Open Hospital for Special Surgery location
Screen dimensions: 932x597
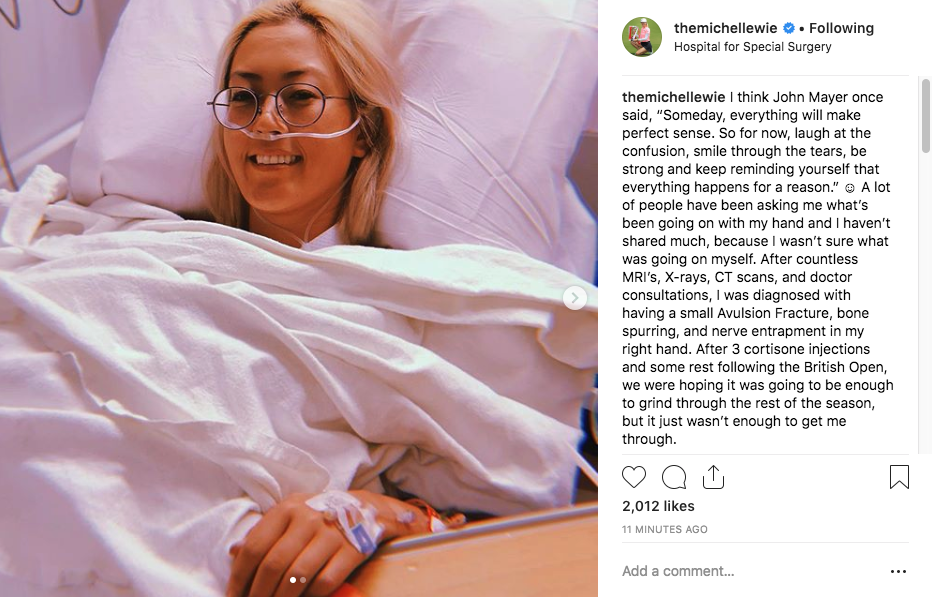[x=752, y=46]
